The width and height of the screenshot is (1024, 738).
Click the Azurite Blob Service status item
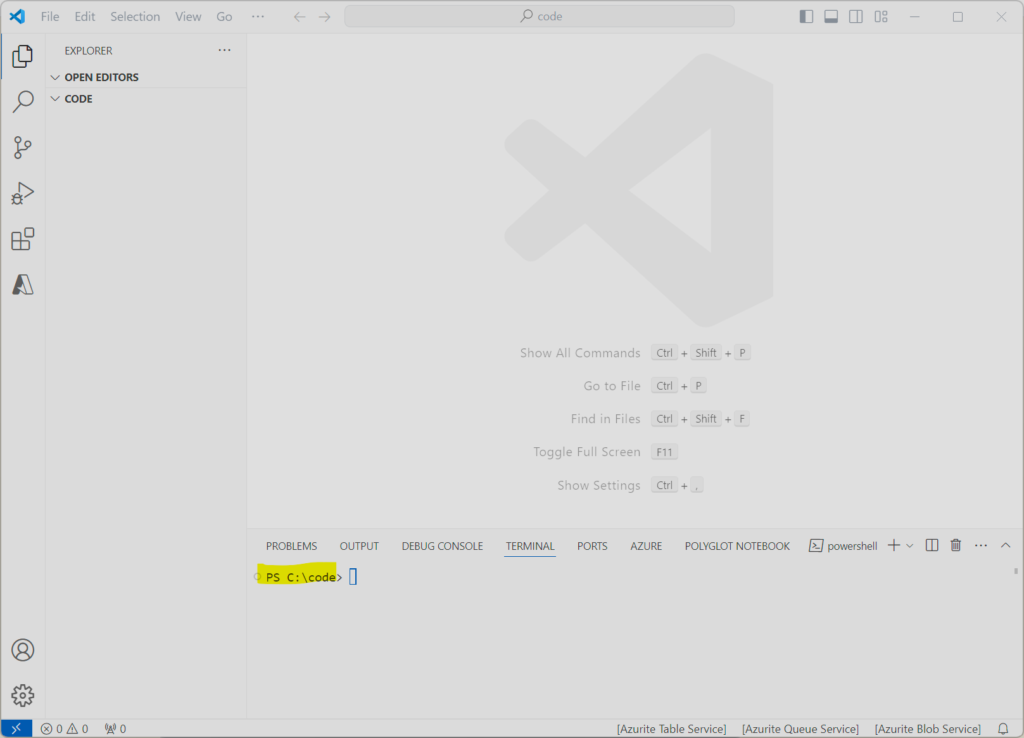(x=927, y=729)
